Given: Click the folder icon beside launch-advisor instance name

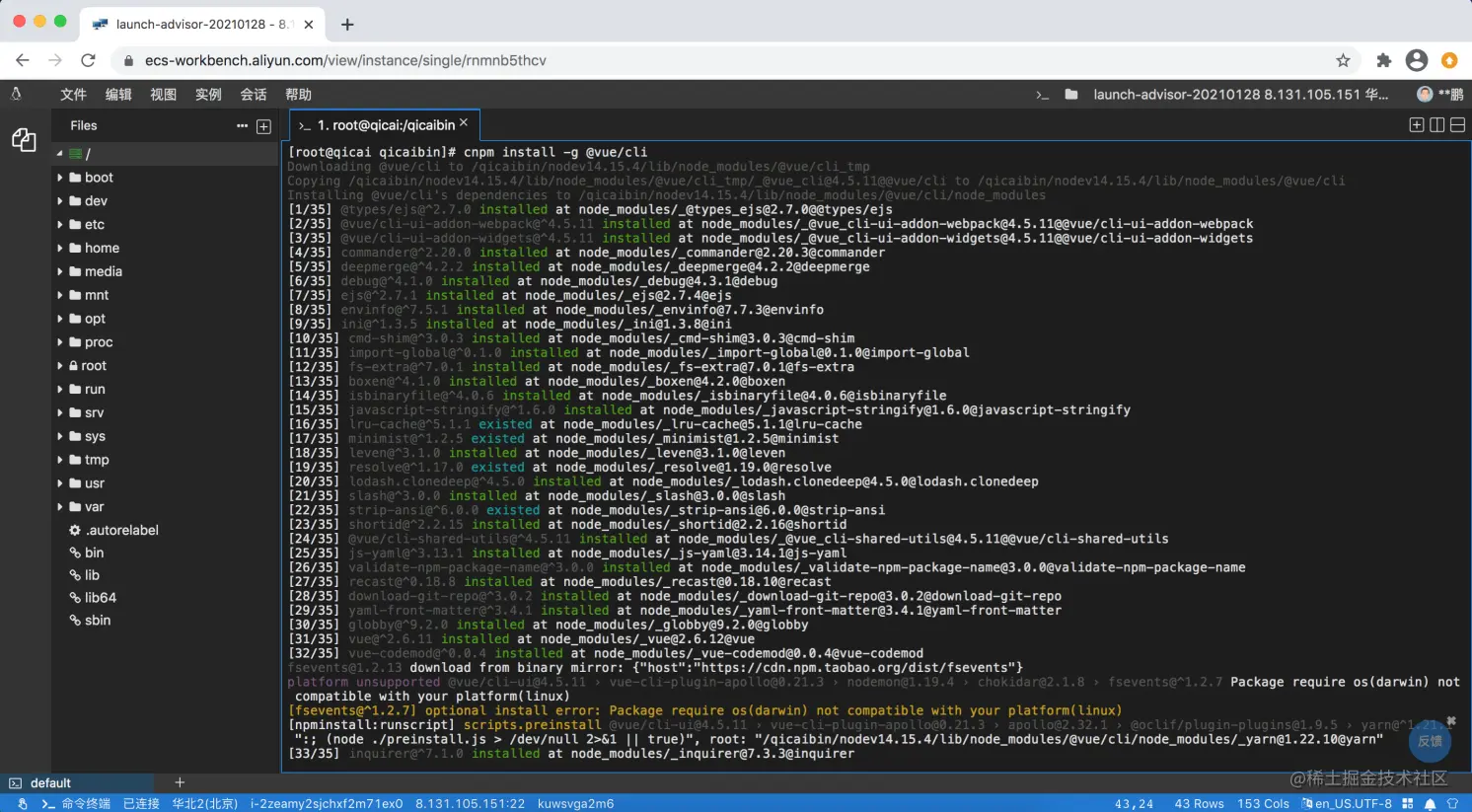Looking at the screenshot, I should click(1071, 95).
